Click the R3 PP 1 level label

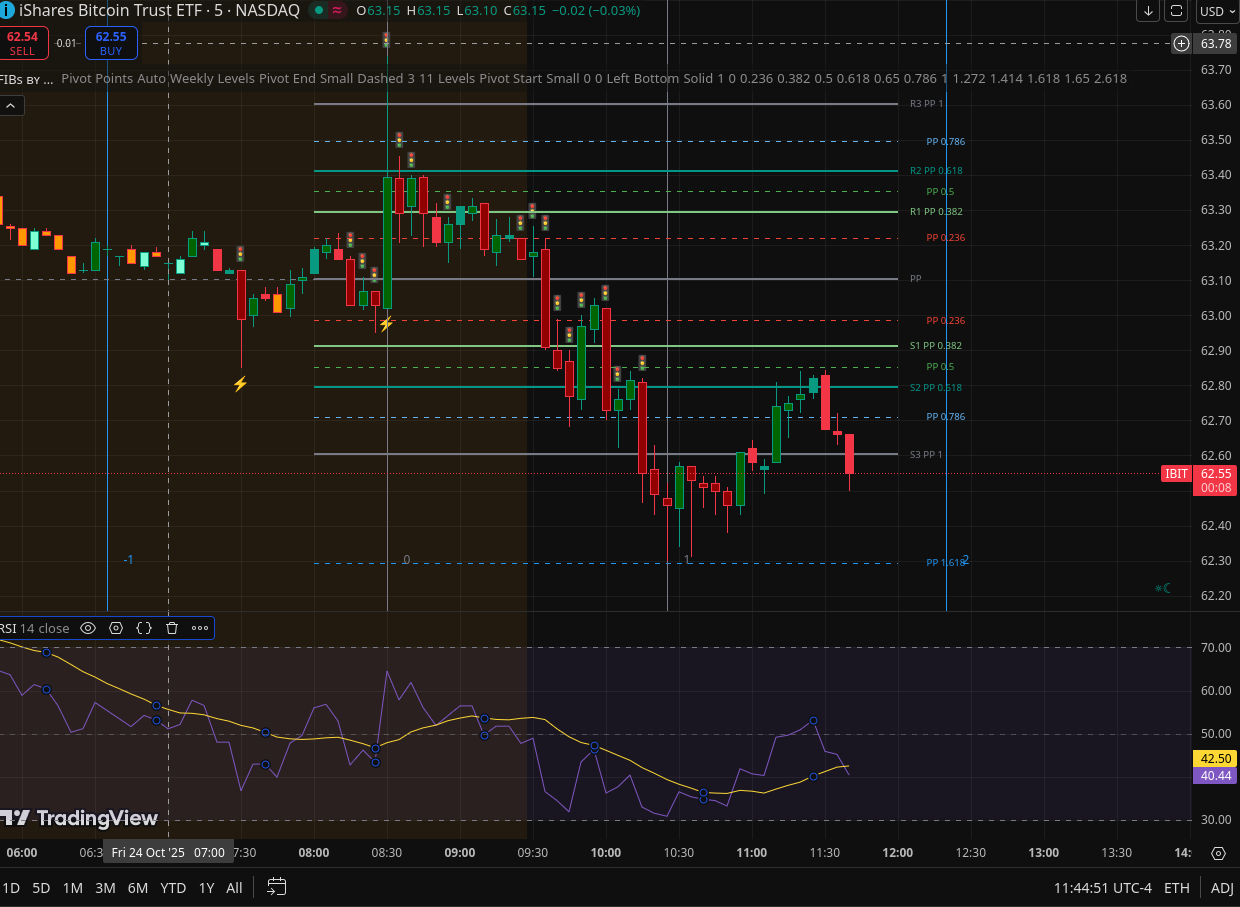pos(926,104)
